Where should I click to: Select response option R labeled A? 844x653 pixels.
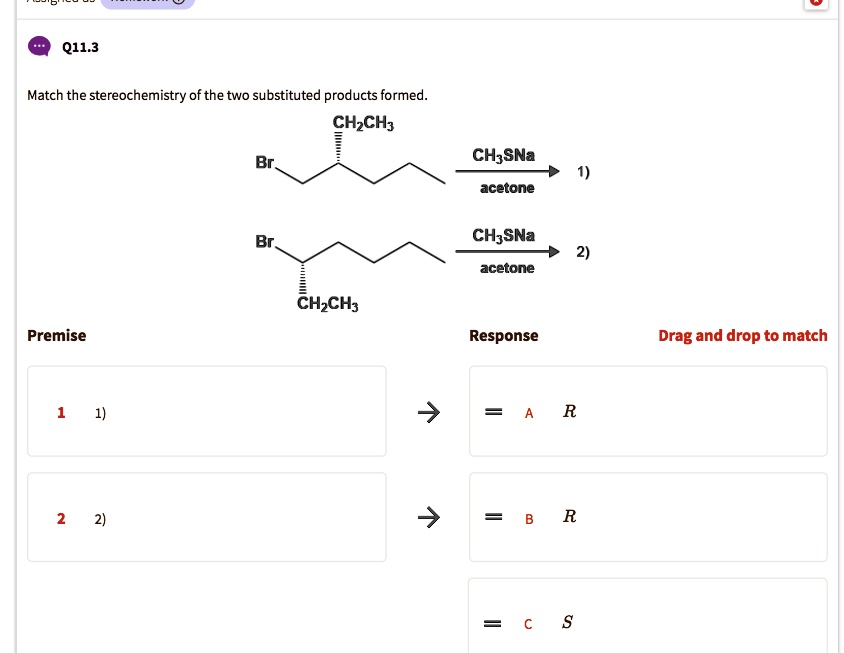[569, 411]
